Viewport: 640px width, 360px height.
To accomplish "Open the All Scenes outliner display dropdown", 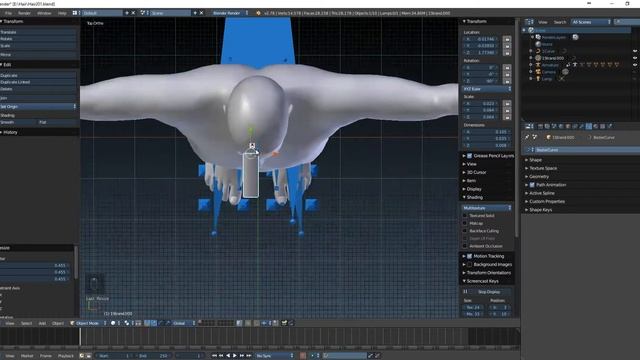I will point(591,22).
